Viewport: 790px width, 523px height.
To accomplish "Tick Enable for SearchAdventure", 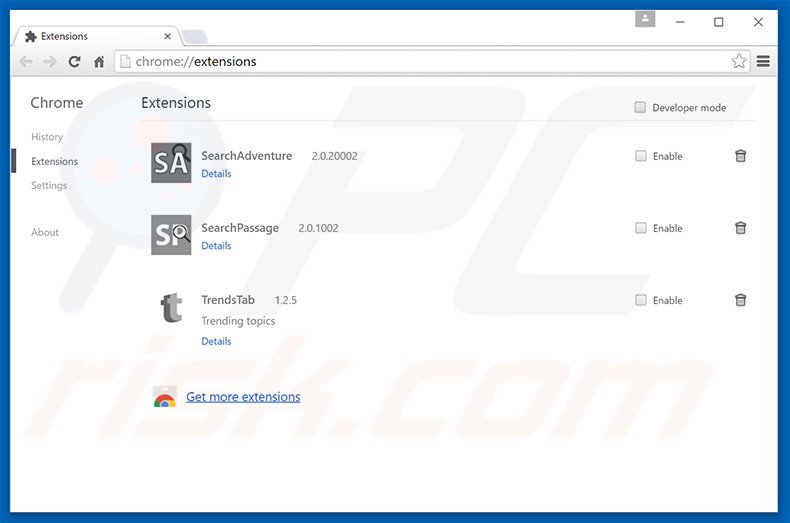I will pos(640,156).
